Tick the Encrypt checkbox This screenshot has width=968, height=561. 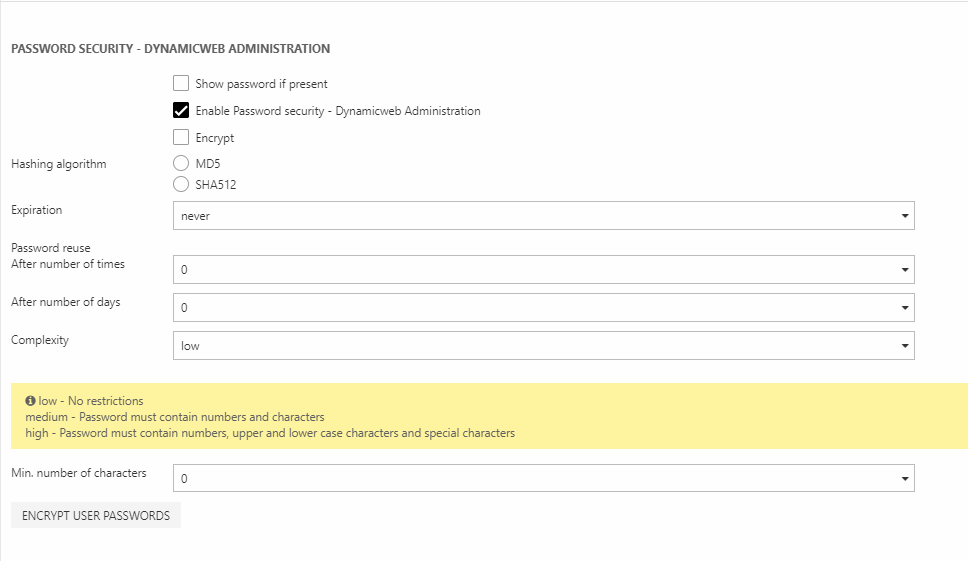(181, 138)
